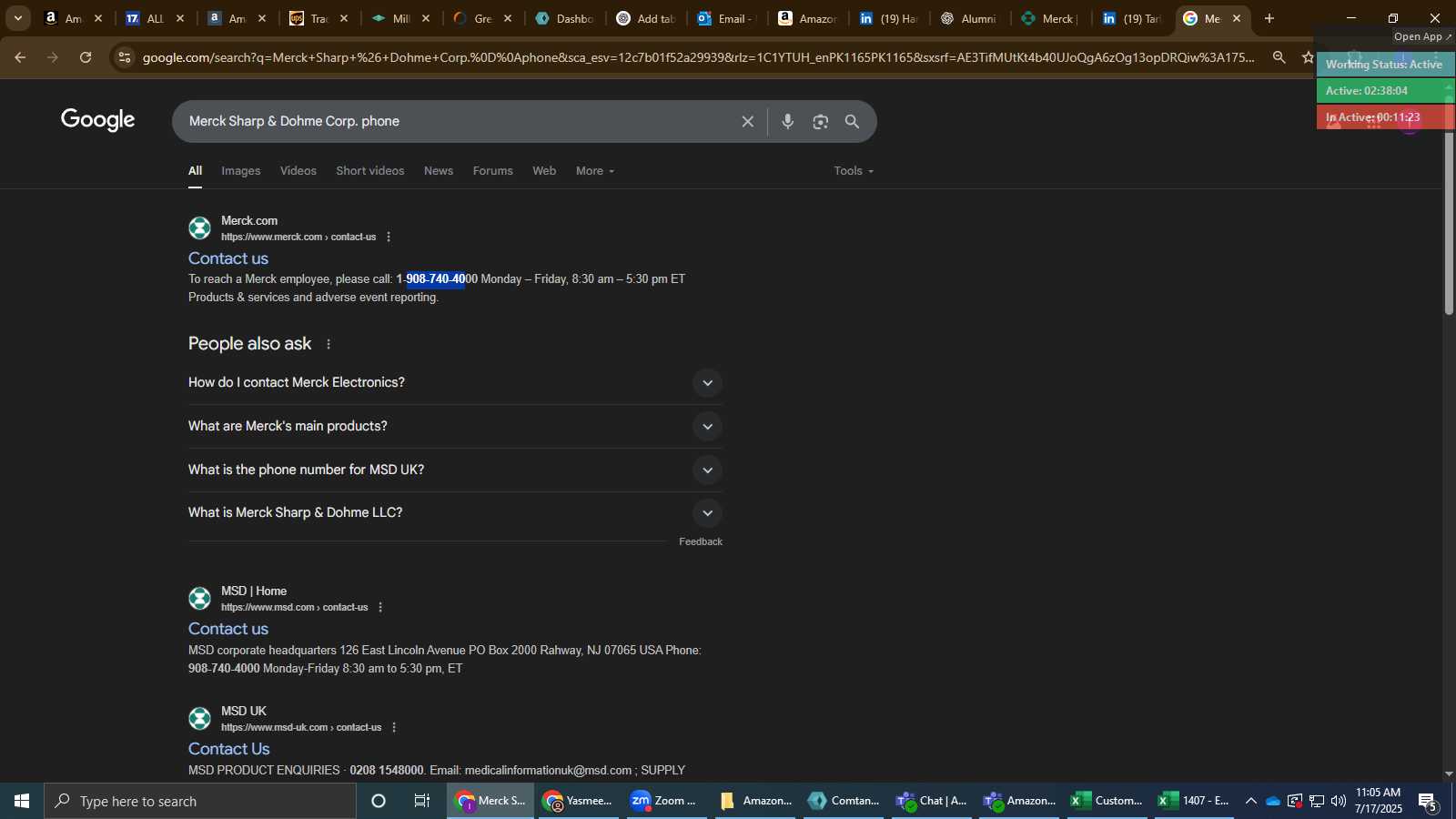Show hidden system tray icons

[1251, 801]
